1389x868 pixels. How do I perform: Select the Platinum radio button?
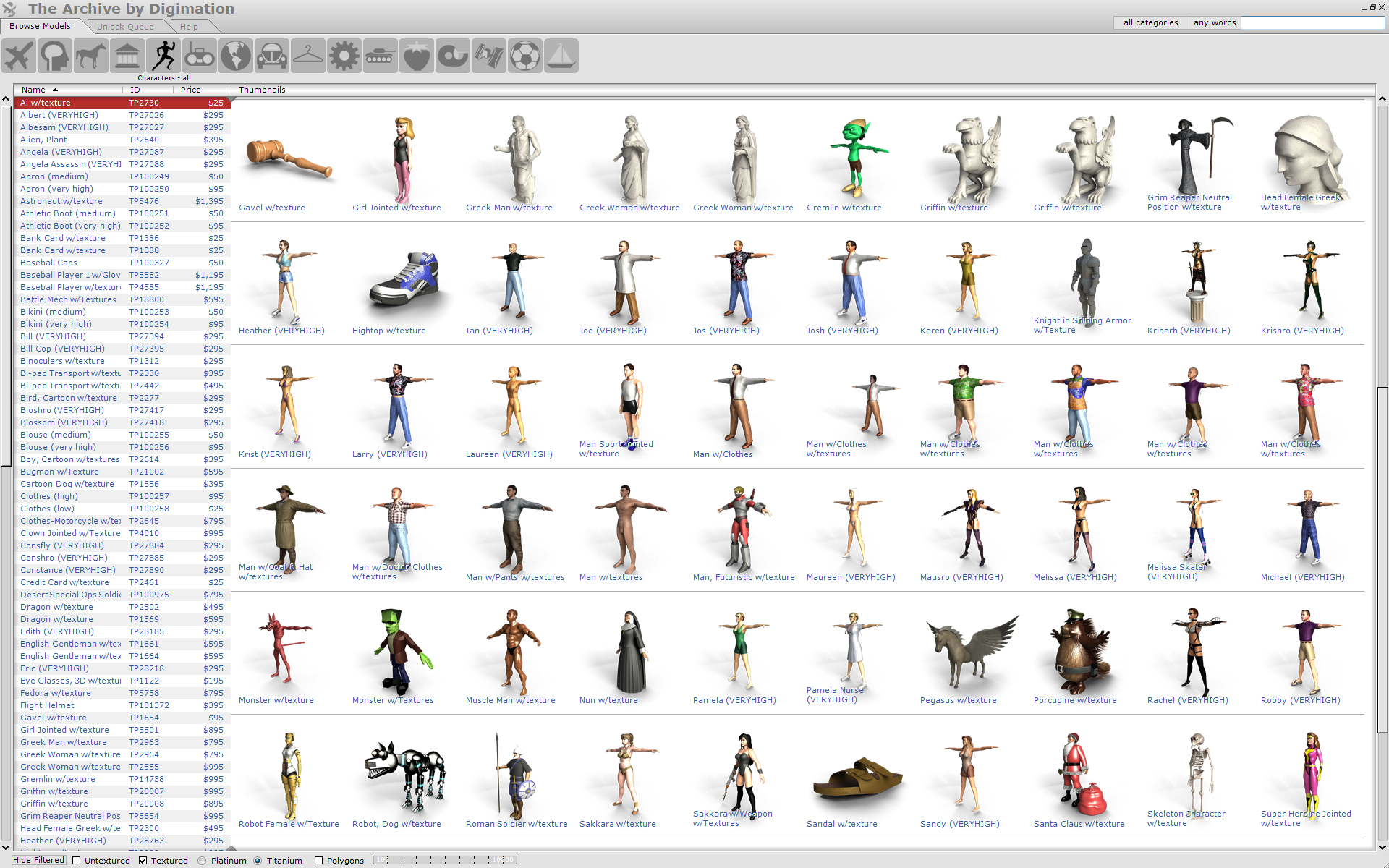click(x=202, y=861)
